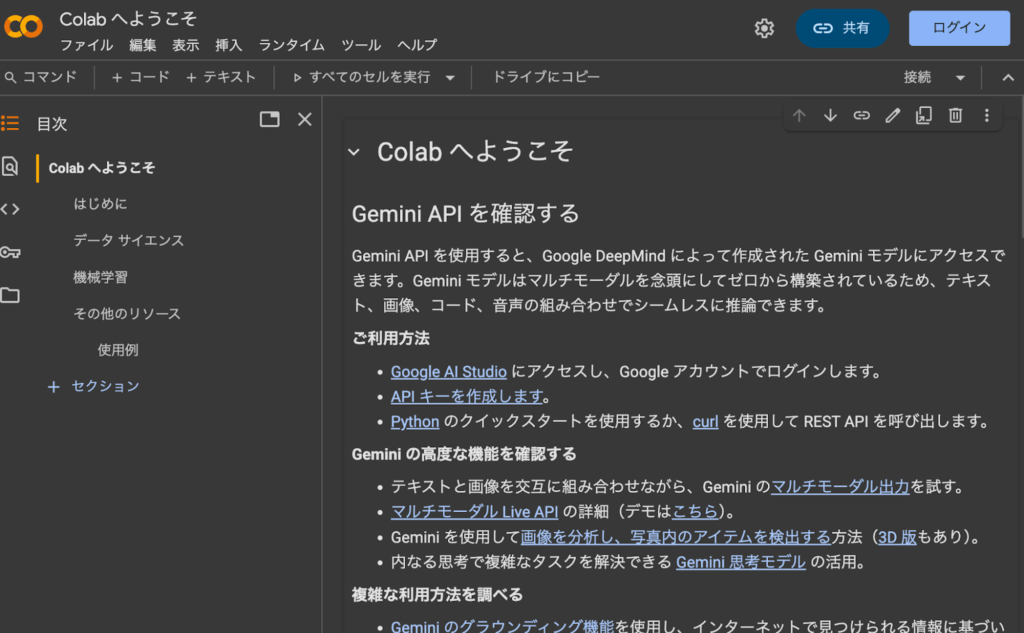
Task: Add a code cell with + コード
Action: [140, 77]
